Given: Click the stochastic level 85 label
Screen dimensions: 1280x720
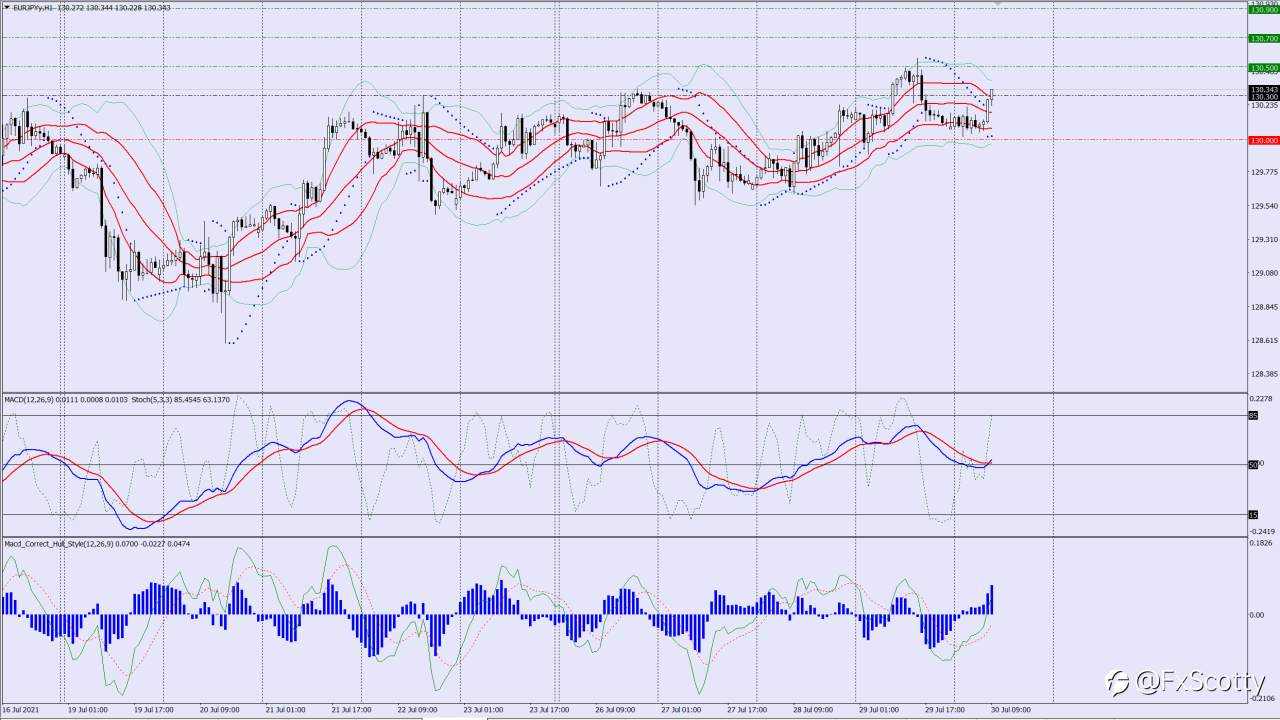Looking at the screenshot, I should click(1253, 415).
